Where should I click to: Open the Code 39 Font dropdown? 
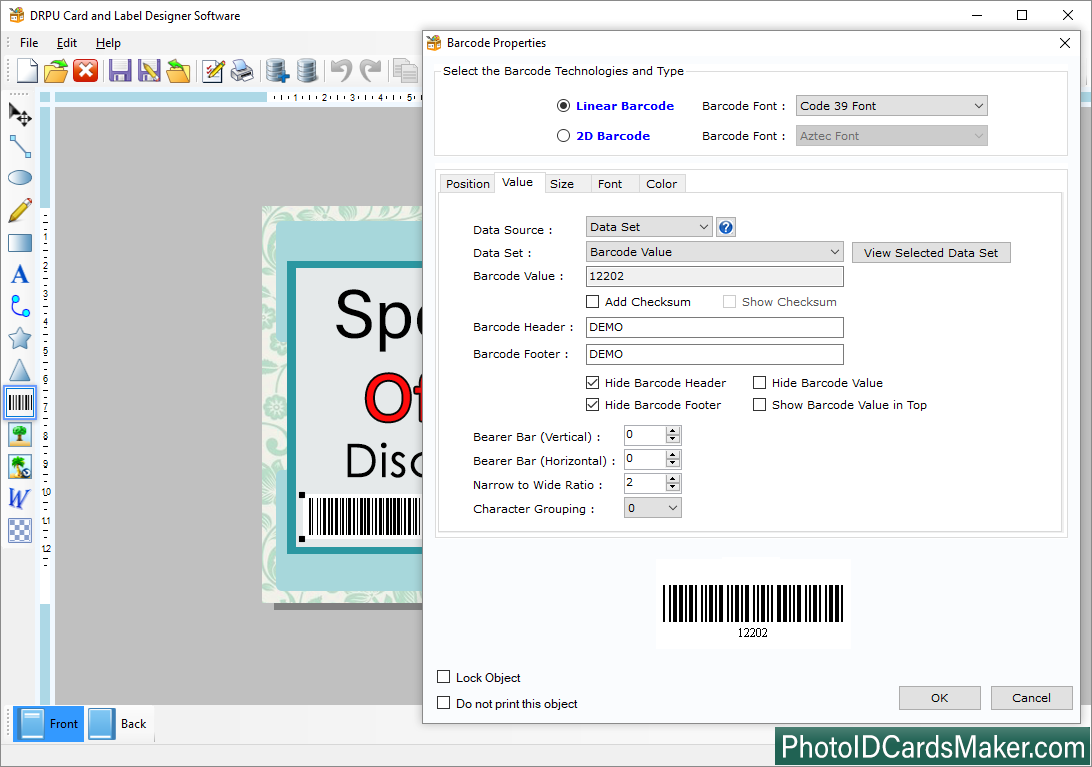(x=891, y=106)
